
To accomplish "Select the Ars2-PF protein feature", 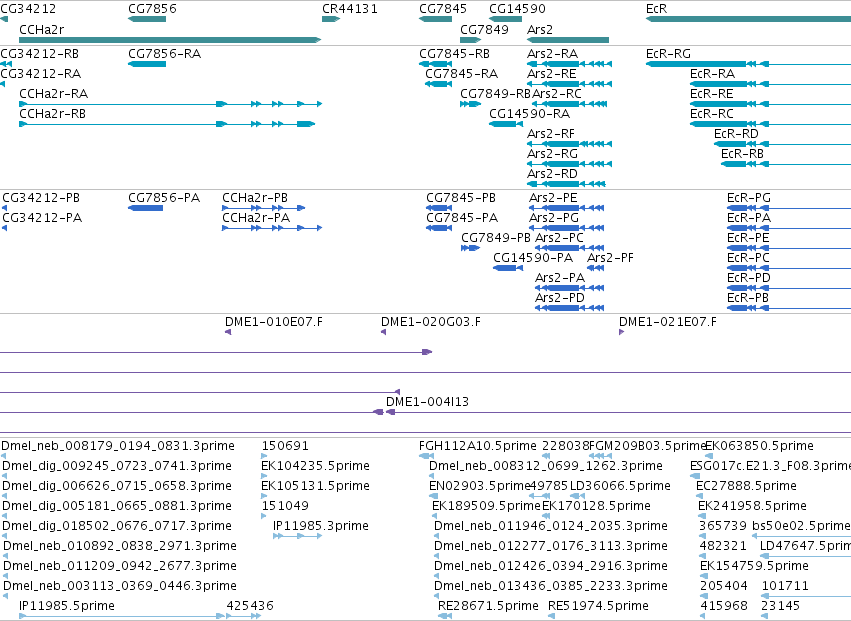I will [x=595, y=268].
